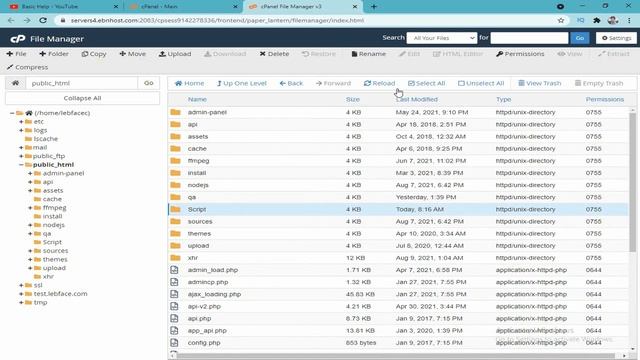Screen dimensions: 640x360
Task: Sort by the Size column header
Action: (x=353, y=99)
